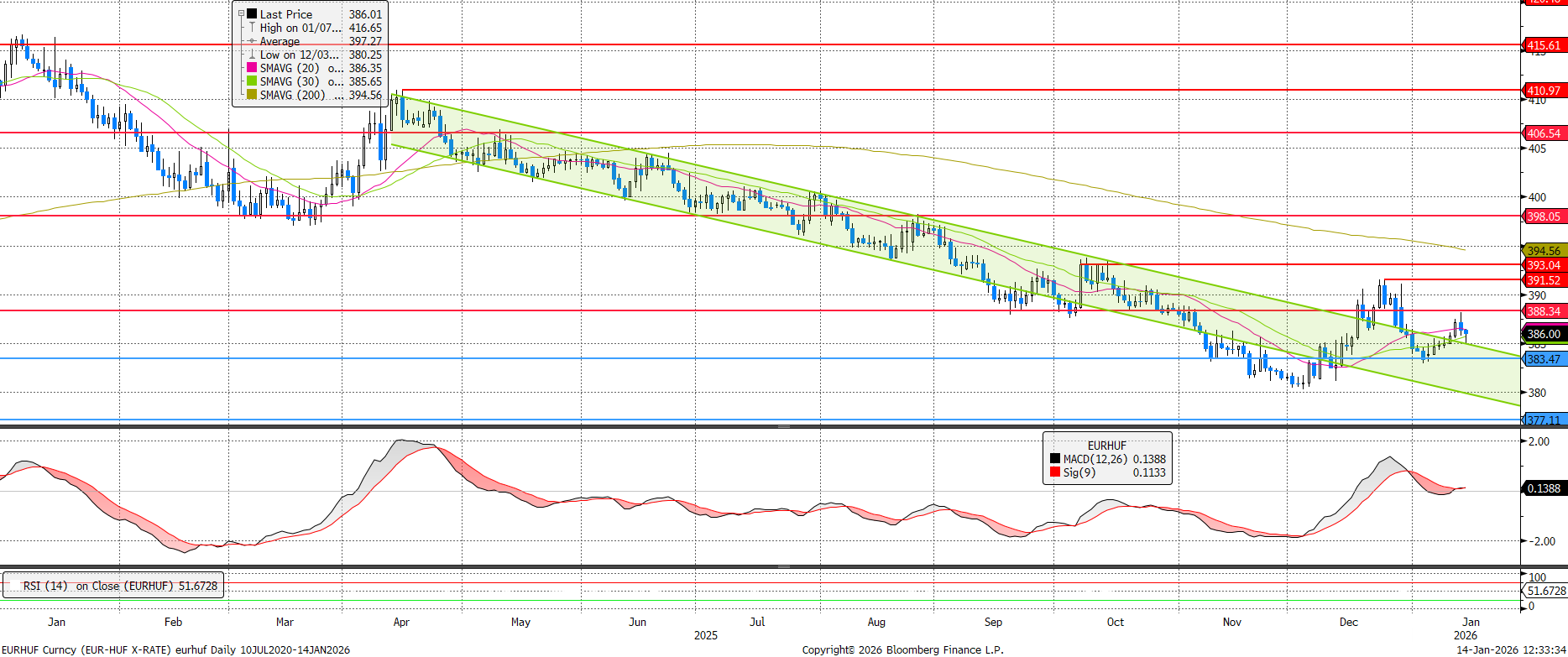Click the EURHUF title in MACD legend
The width and height of the screenshot is (1568, 657).
pyautogui.click(x=1106, y=446)
